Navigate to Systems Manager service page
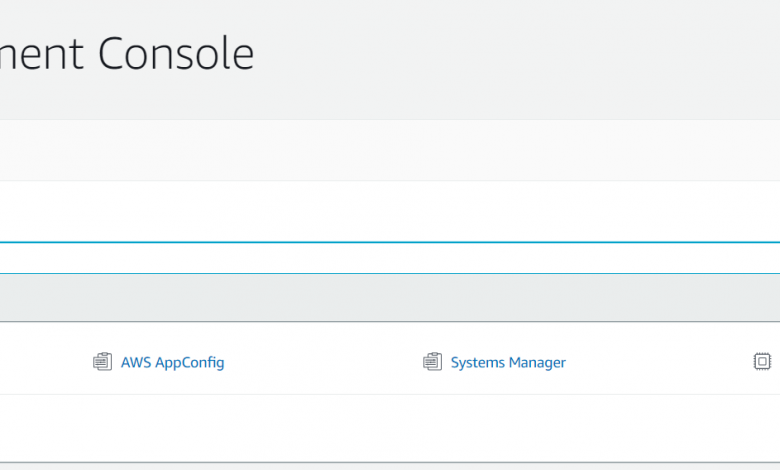Image resolution: width=780 pixels, height=470 pixels. coord(508,362)
